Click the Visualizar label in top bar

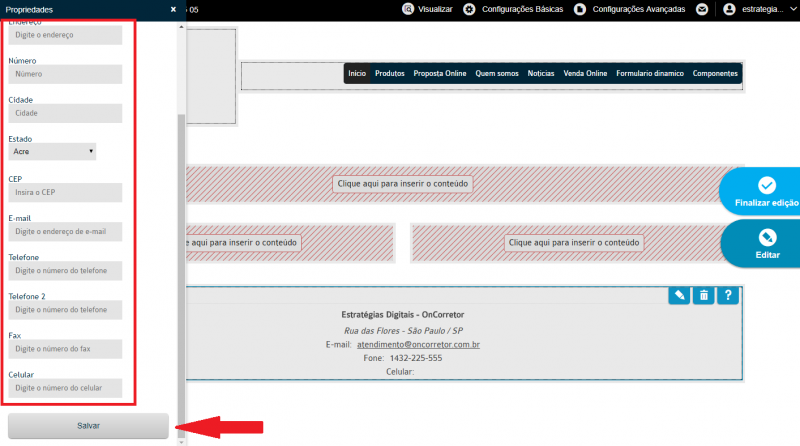pos(435,9)
